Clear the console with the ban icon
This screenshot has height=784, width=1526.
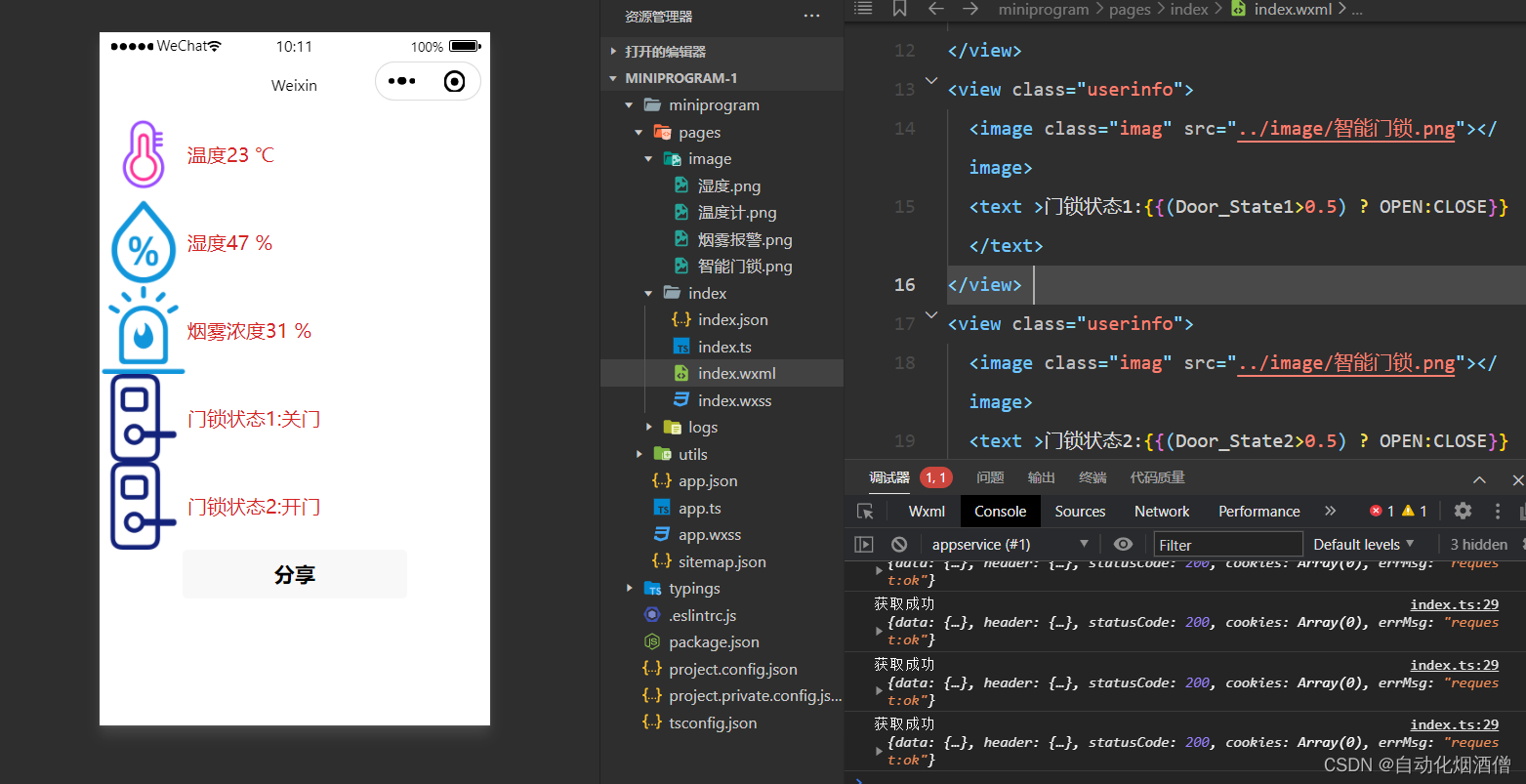point(899,544)
